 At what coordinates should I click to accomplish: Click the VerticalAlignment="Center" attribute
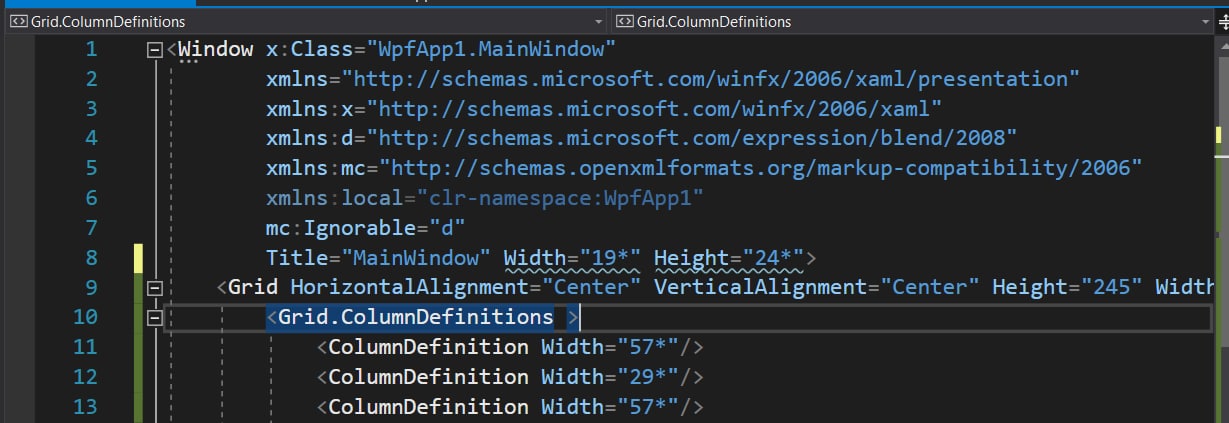817,288
